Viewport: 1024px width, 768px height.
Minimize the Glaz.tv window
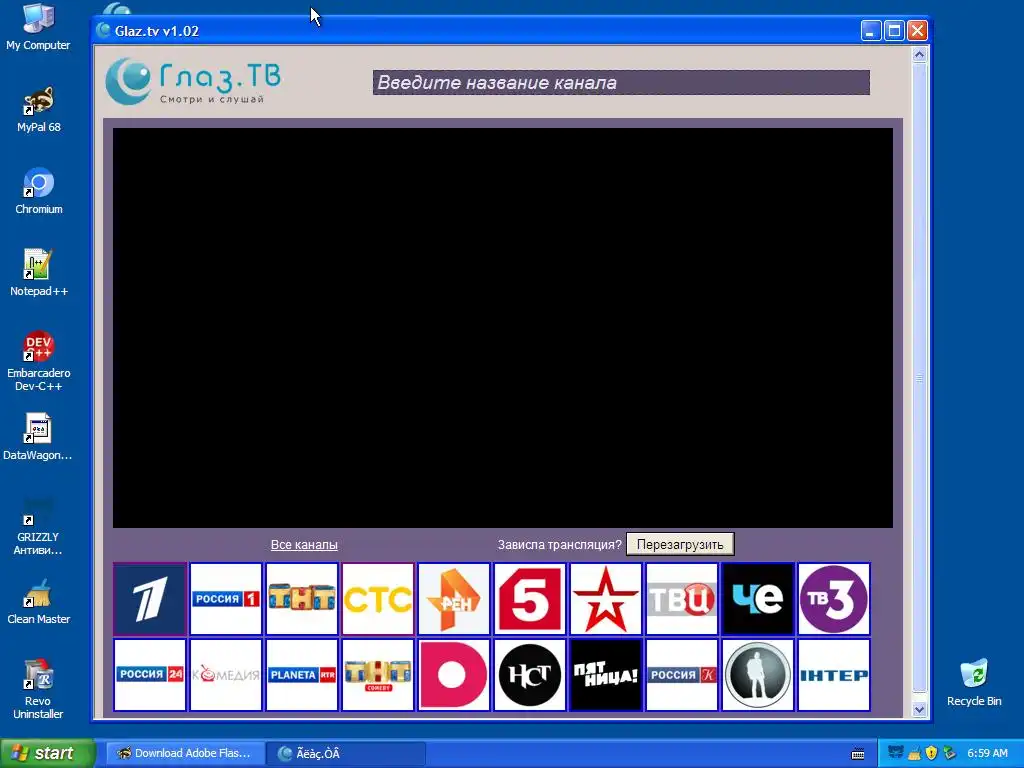[871, 31]
